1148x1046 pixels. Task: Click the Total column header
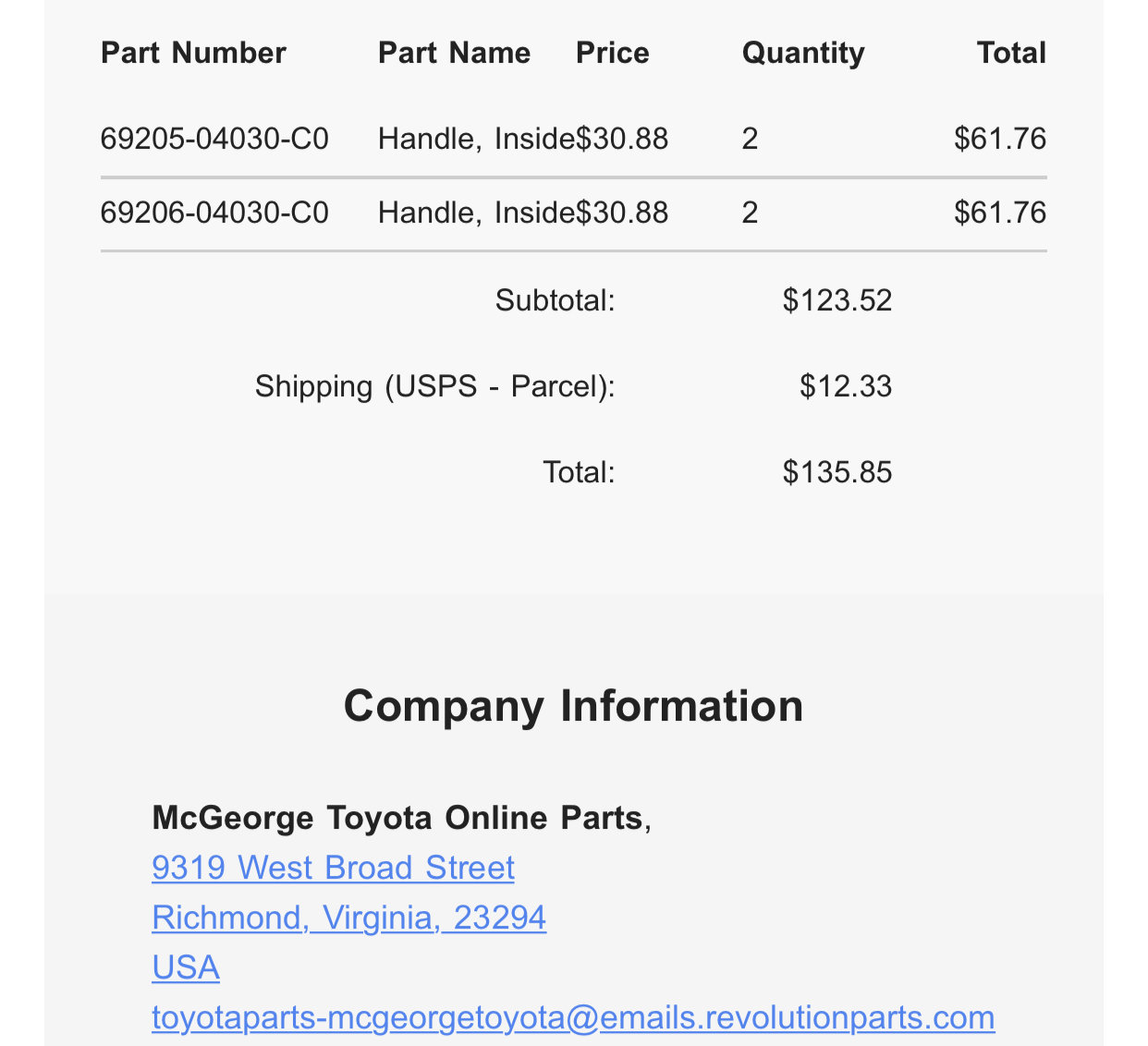click(1011, 53)
